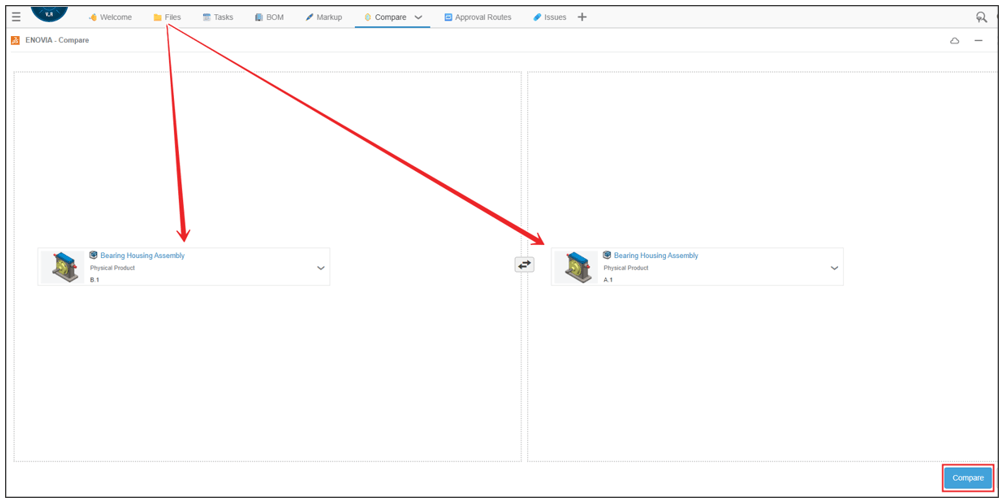This screenshot has width=1003, height=500.
Task: Open the Issues tab
Action: point(549,17)
